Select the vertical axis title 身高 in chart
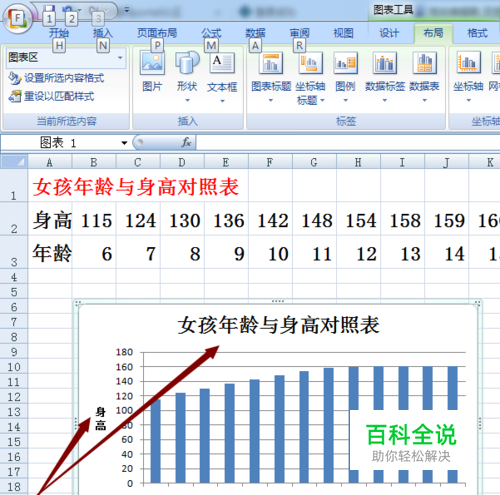The width and height of the screenshot is (500, 495). click(100, 419)
